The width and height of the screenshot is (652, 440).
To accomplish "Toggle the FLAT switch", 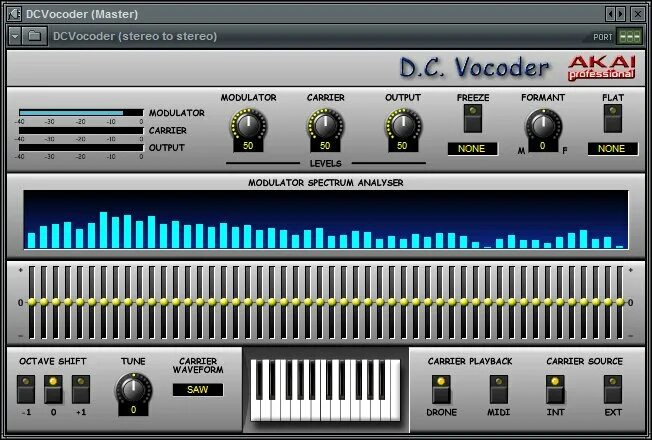I will tap(612, 119).
